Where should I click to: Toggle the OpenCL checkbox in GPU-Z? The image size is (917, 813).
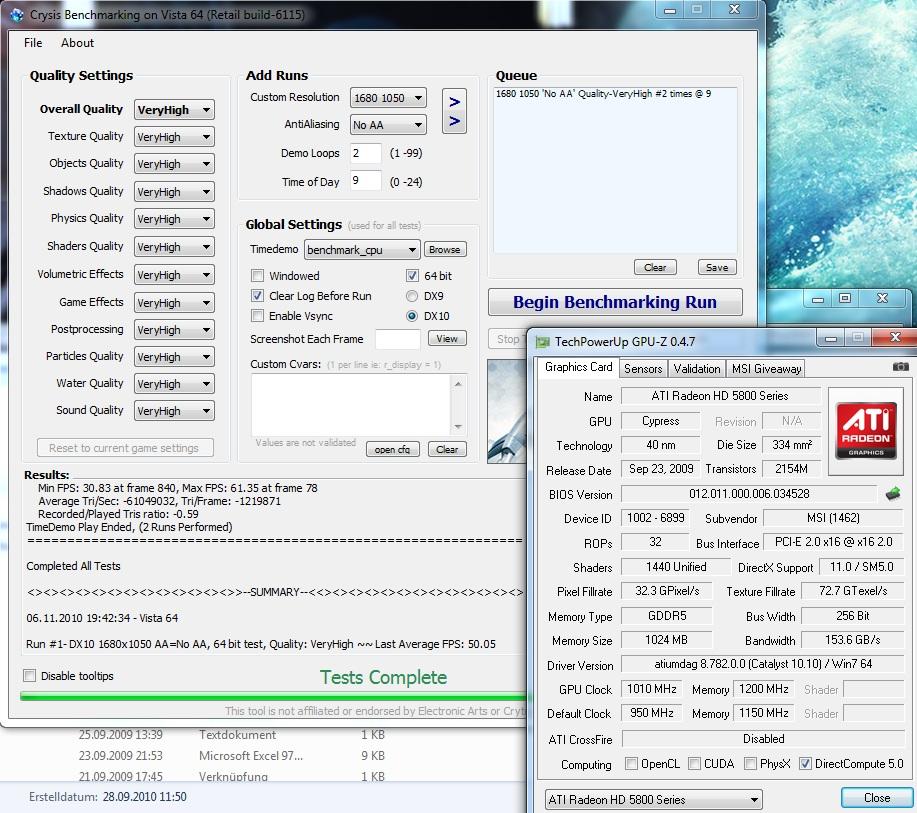click(631, 763)
